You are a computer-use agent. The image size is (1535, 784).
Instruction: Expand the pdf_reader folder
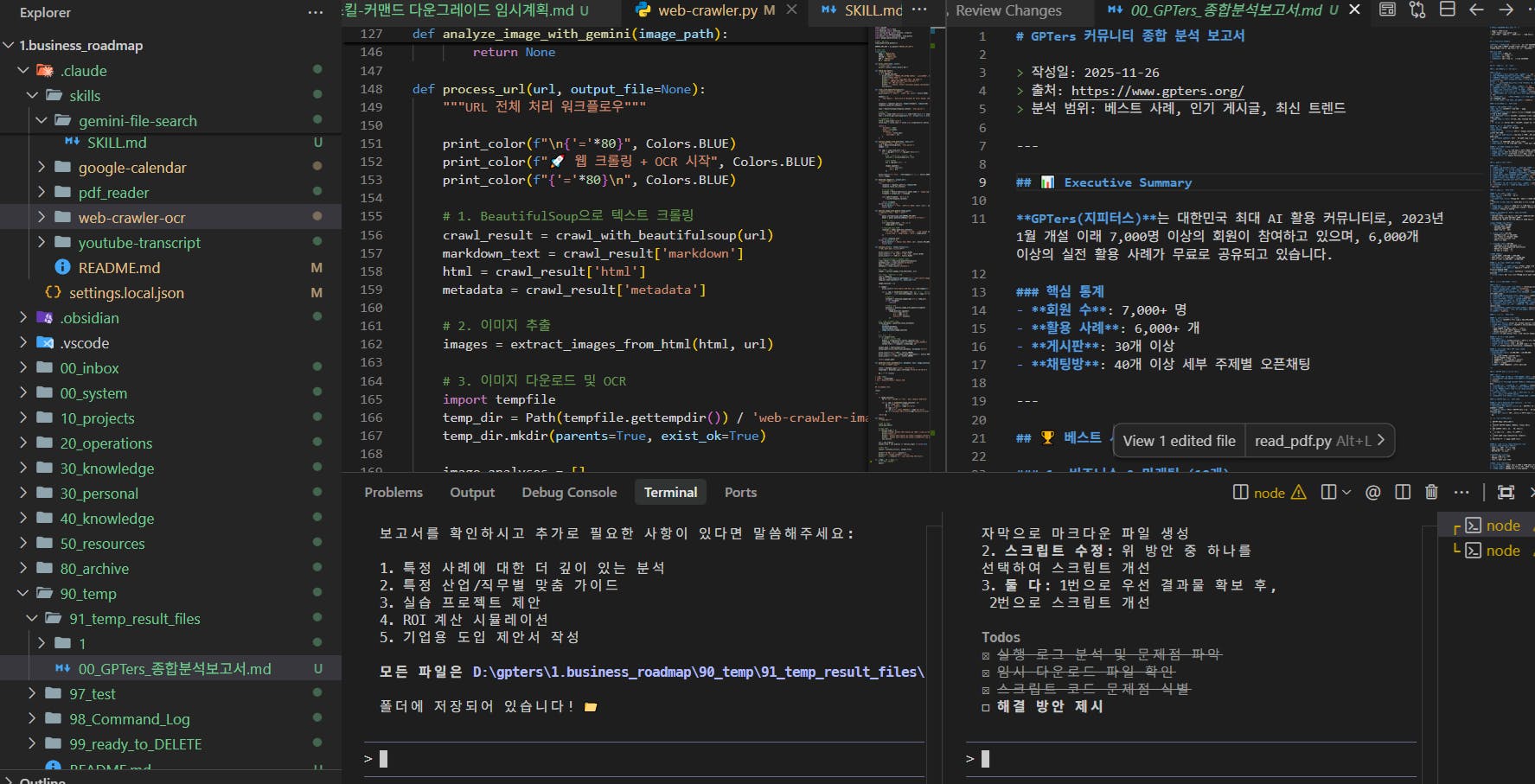coord(42,192)
